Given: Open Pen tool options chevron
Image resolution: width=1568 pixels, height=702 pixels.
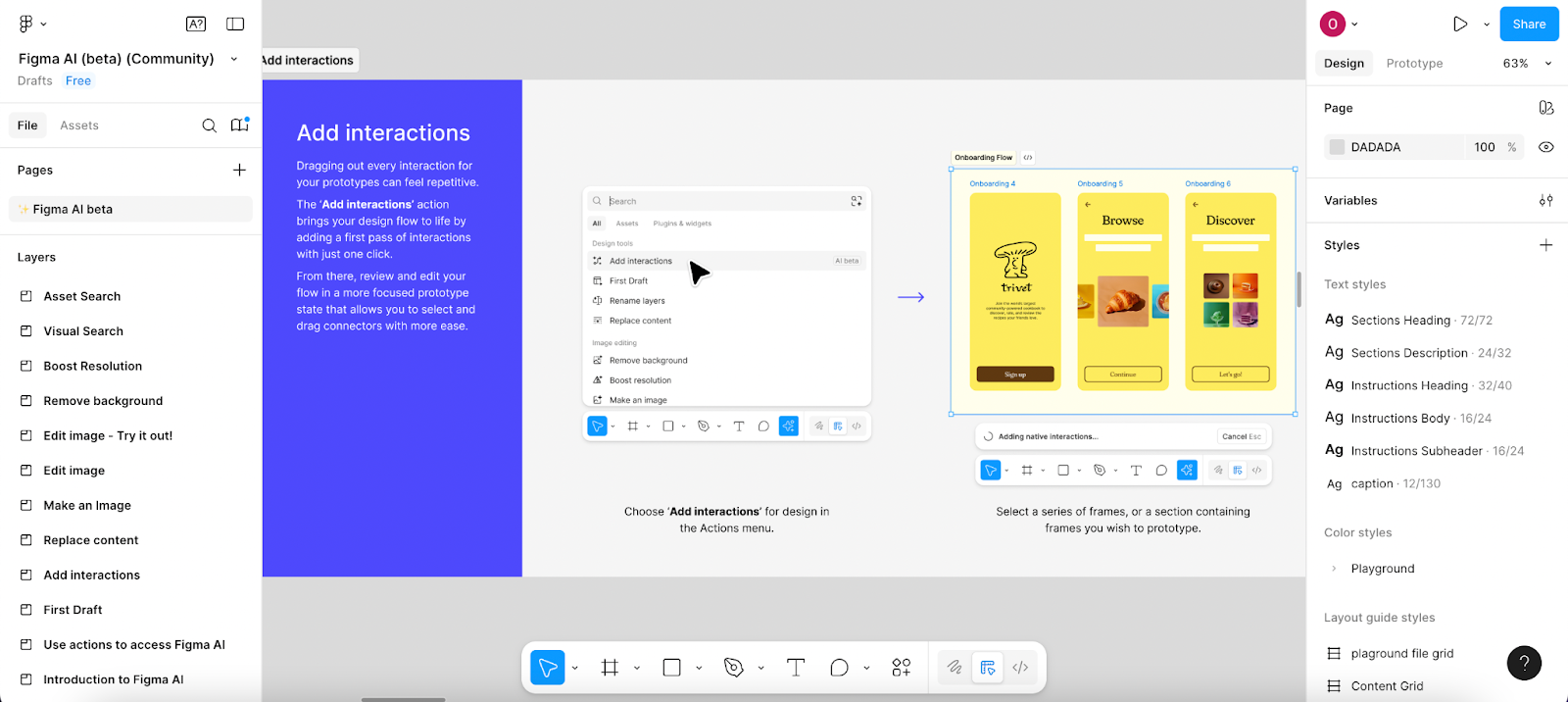Looking at the screenshot, I should (760, 669).
